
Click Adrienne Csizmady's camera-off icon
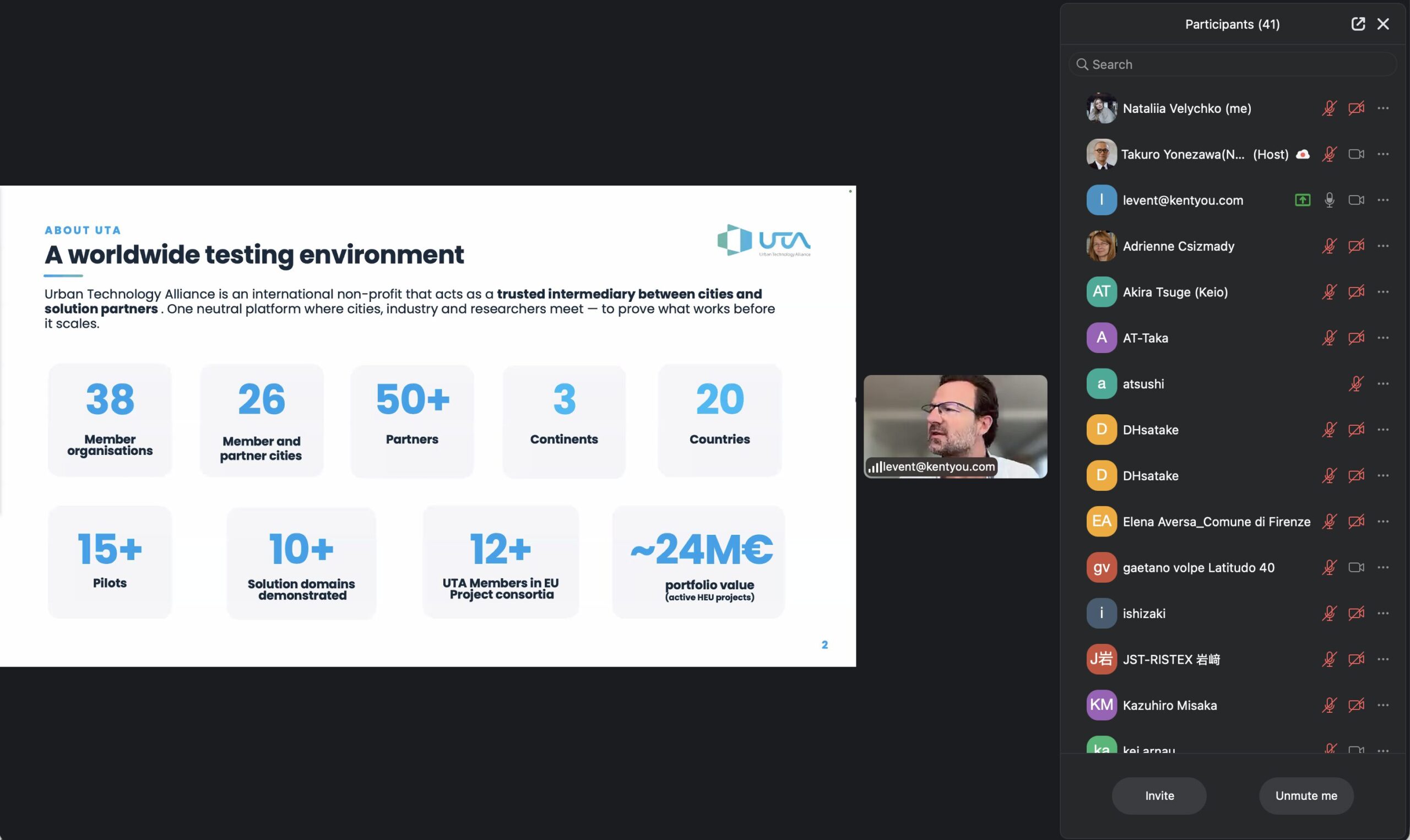[1356, 246]
